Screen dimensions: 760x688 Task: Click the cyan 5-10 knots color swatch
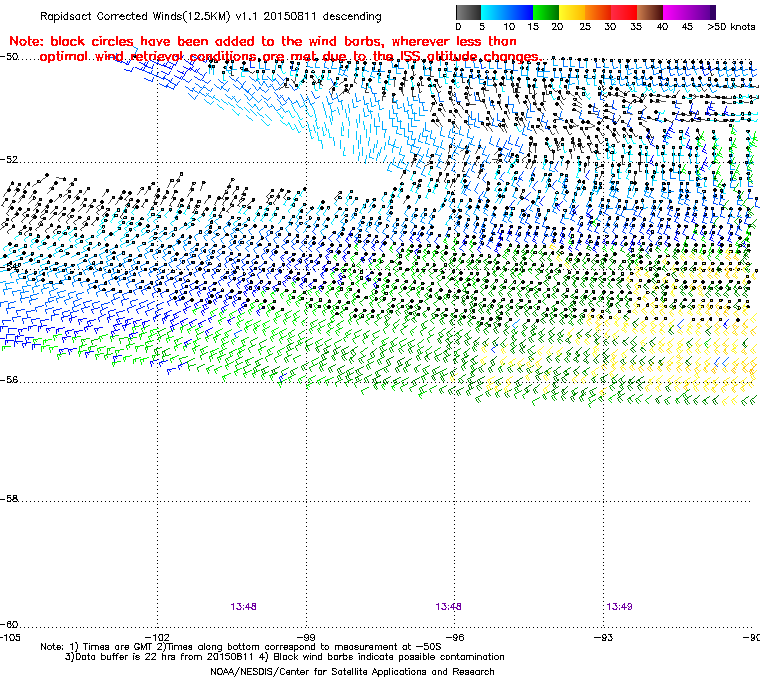pos(494,12)
